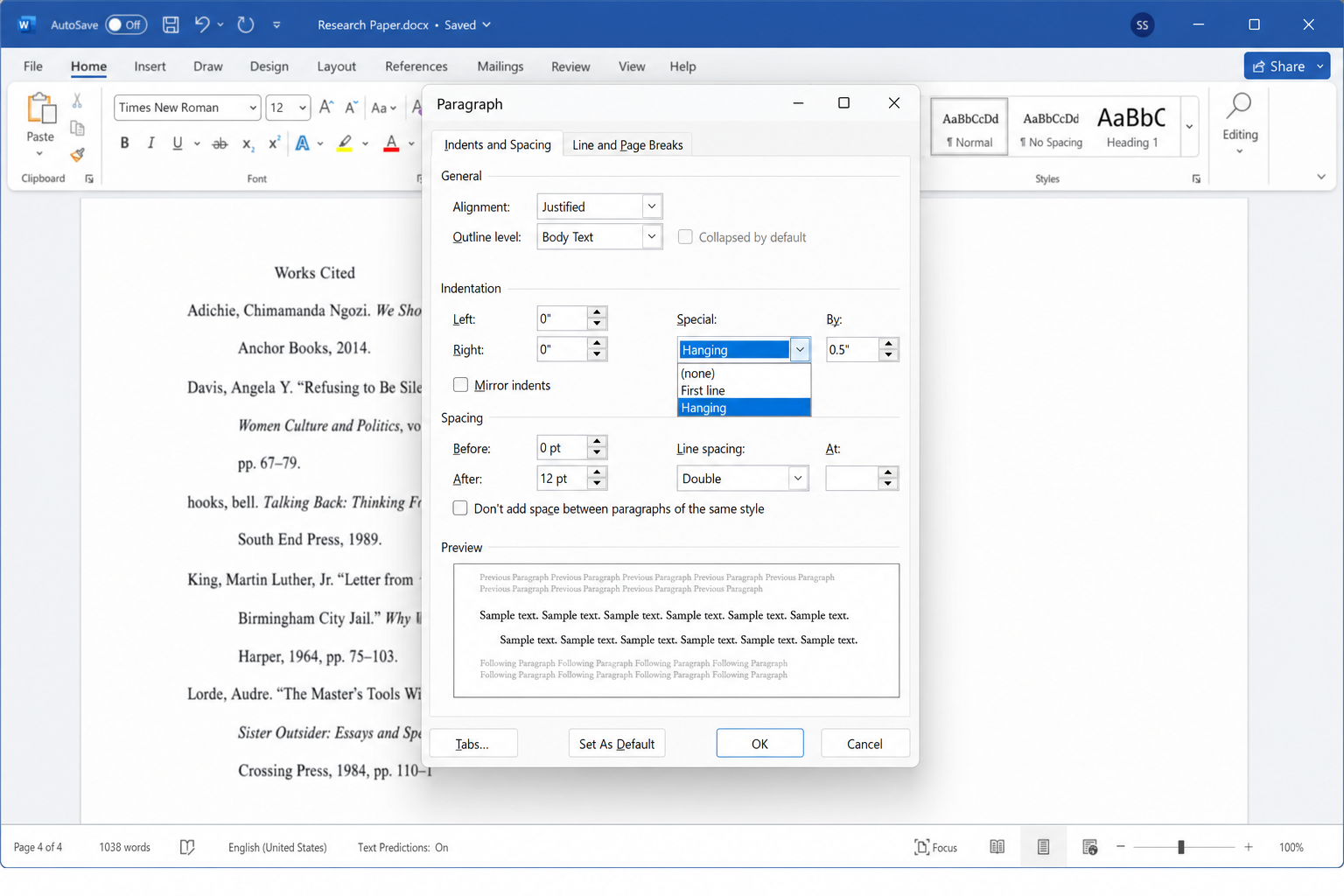Toggle italic formatting
This screenshot has width=1344, height=896.
[150, 143]
